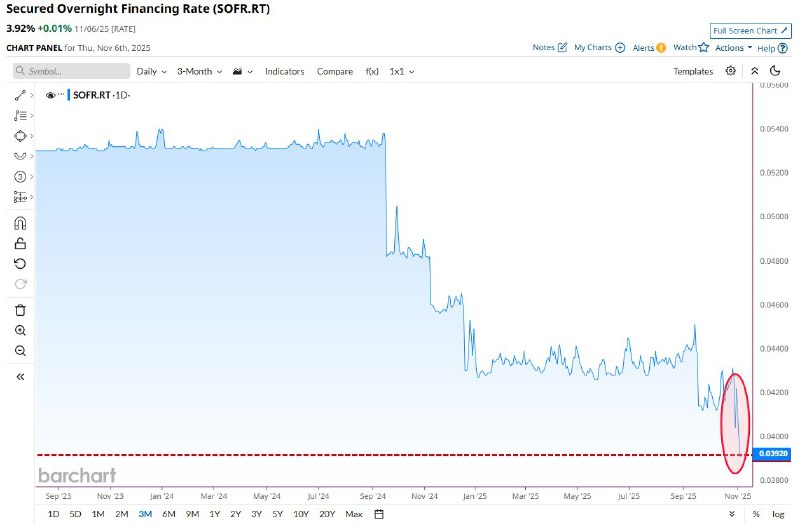
Task: Select the 3Y range
Action: pos(256,514)
